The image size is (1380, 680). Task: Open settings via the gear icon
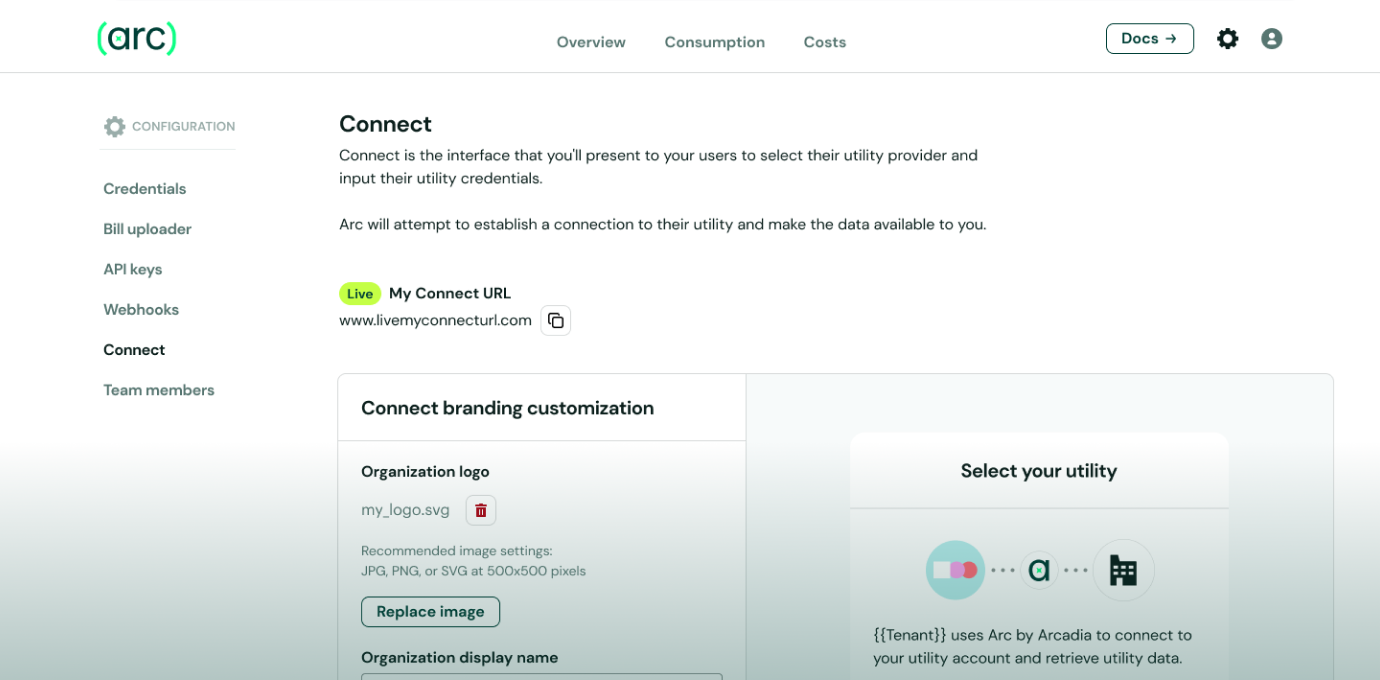pos(1227,39)
